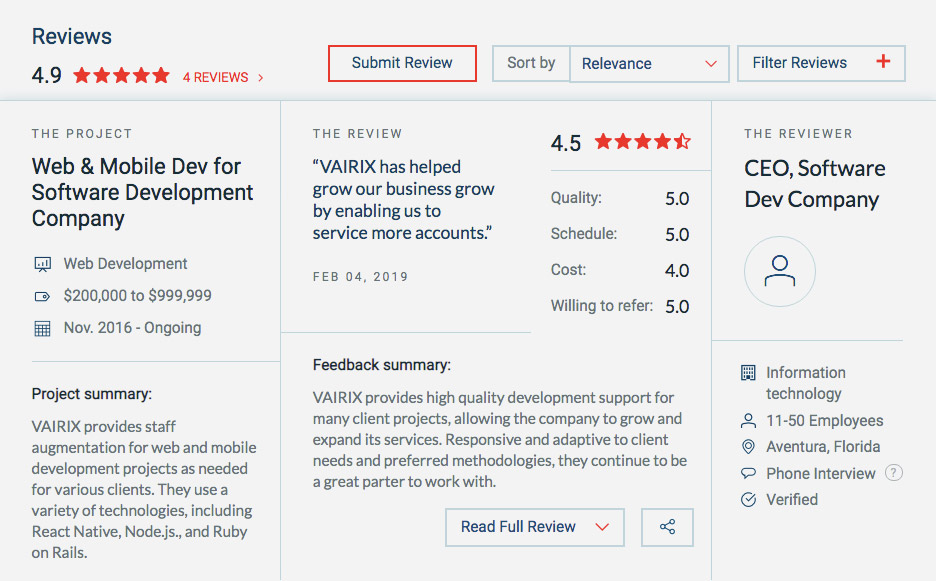Click the Schedule score 5.0
Image resolution: width=936 pixels, height=581 pixels.
point(677,235)
